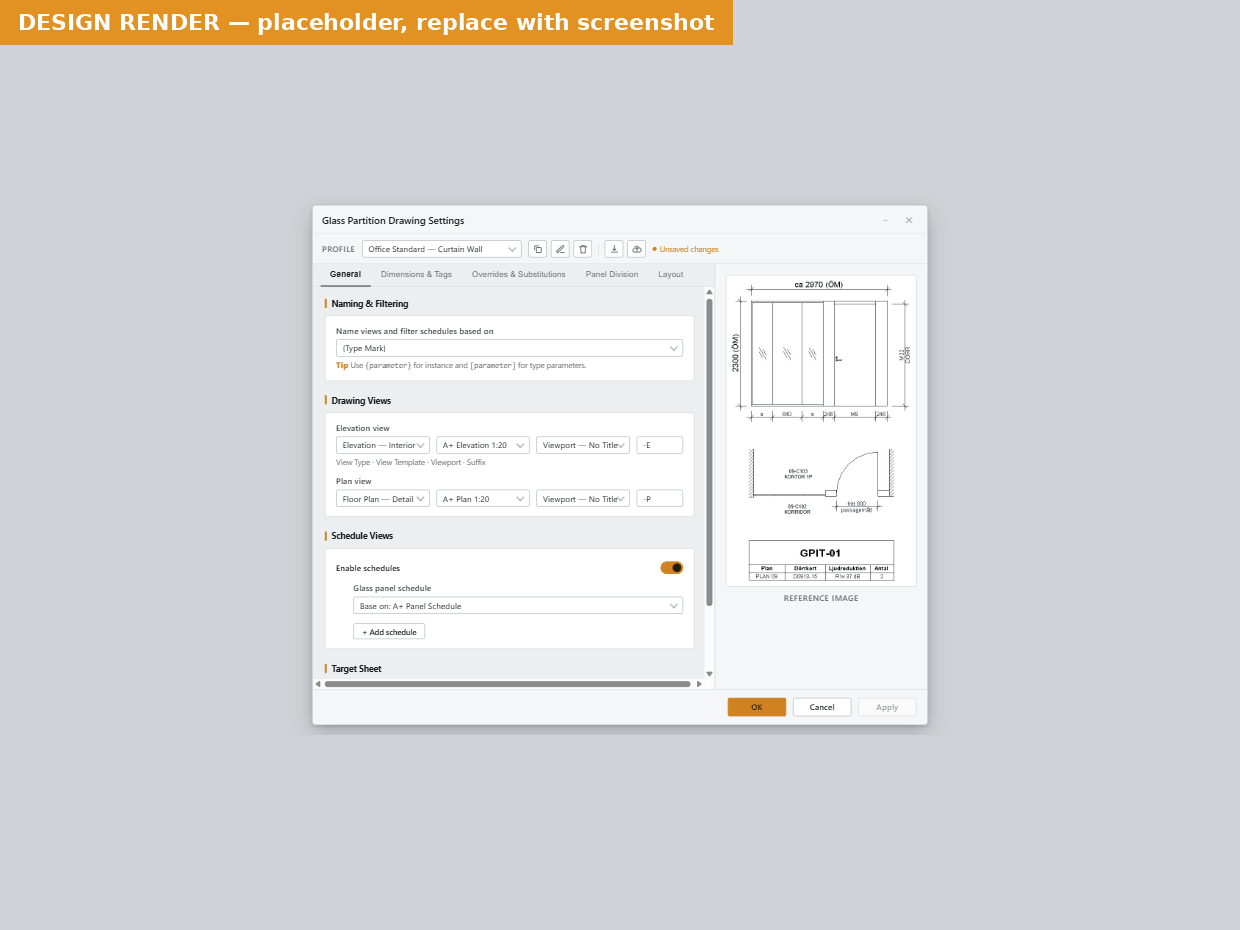Open the Plan view Viewport — No Title dropdown
Screen dimensions: 1240x930
point(583,499)
